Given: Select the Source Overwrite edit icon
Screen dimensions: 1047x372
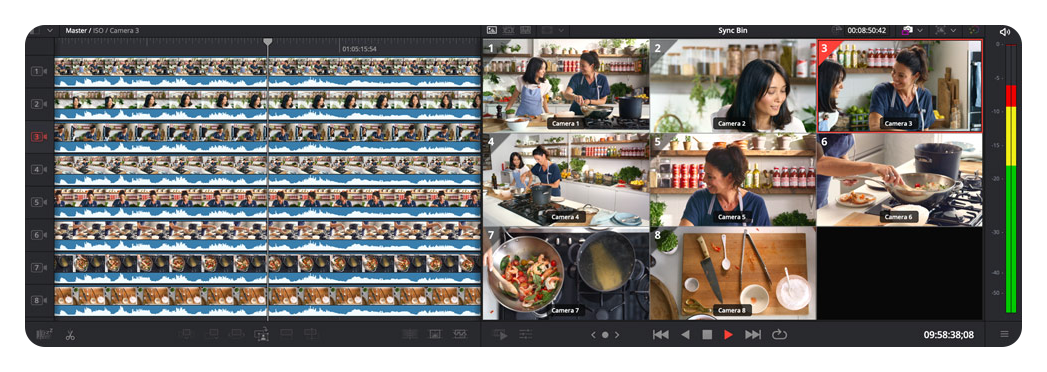Looking at the screenshot, I should pos(311,335).
